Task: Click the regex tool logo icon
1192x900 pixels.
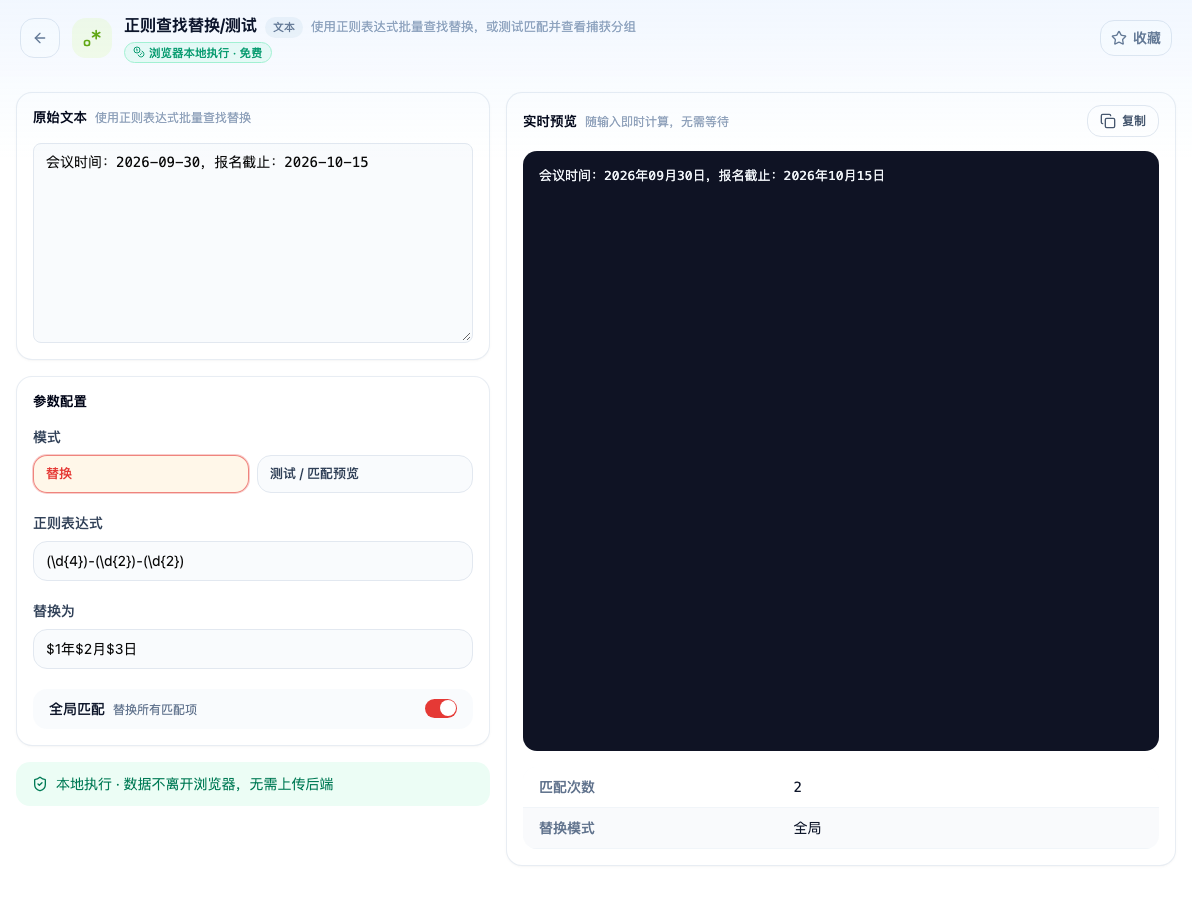Action: pos(92,38)
